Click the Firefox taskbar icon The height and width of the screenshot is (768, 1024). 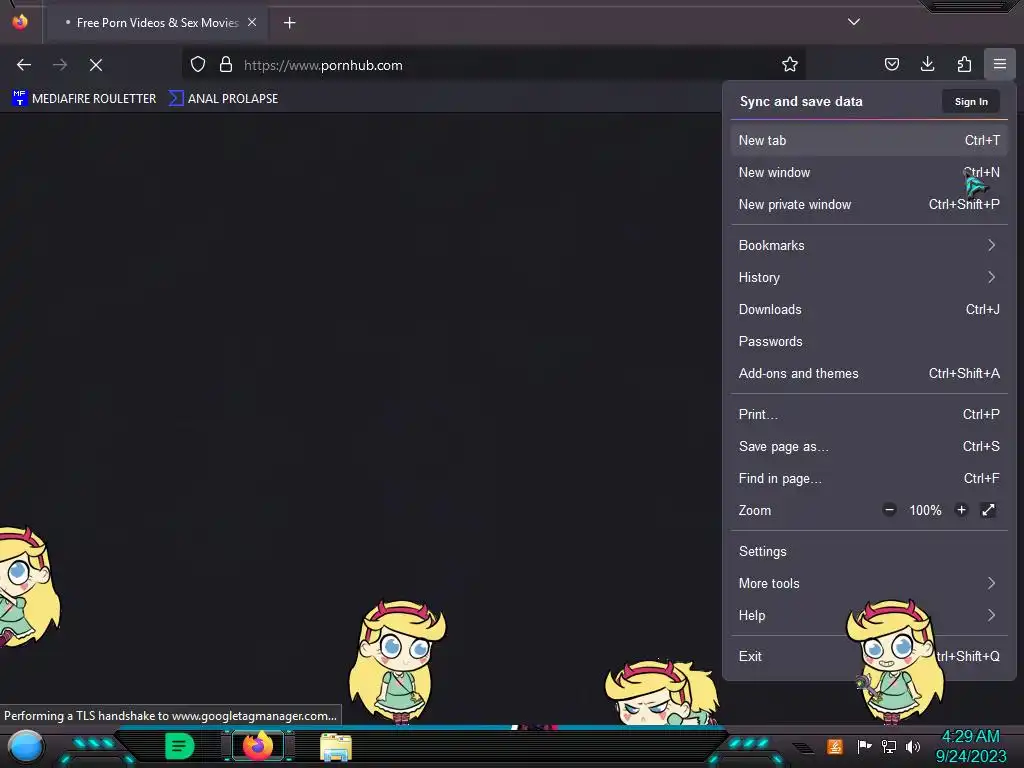[x=258, y=746]
